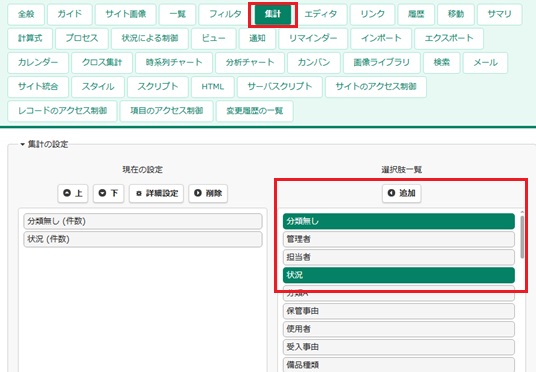536x372 pixels.
Task: Click the options list scrollbar
Action: click(x=522, y=237)
